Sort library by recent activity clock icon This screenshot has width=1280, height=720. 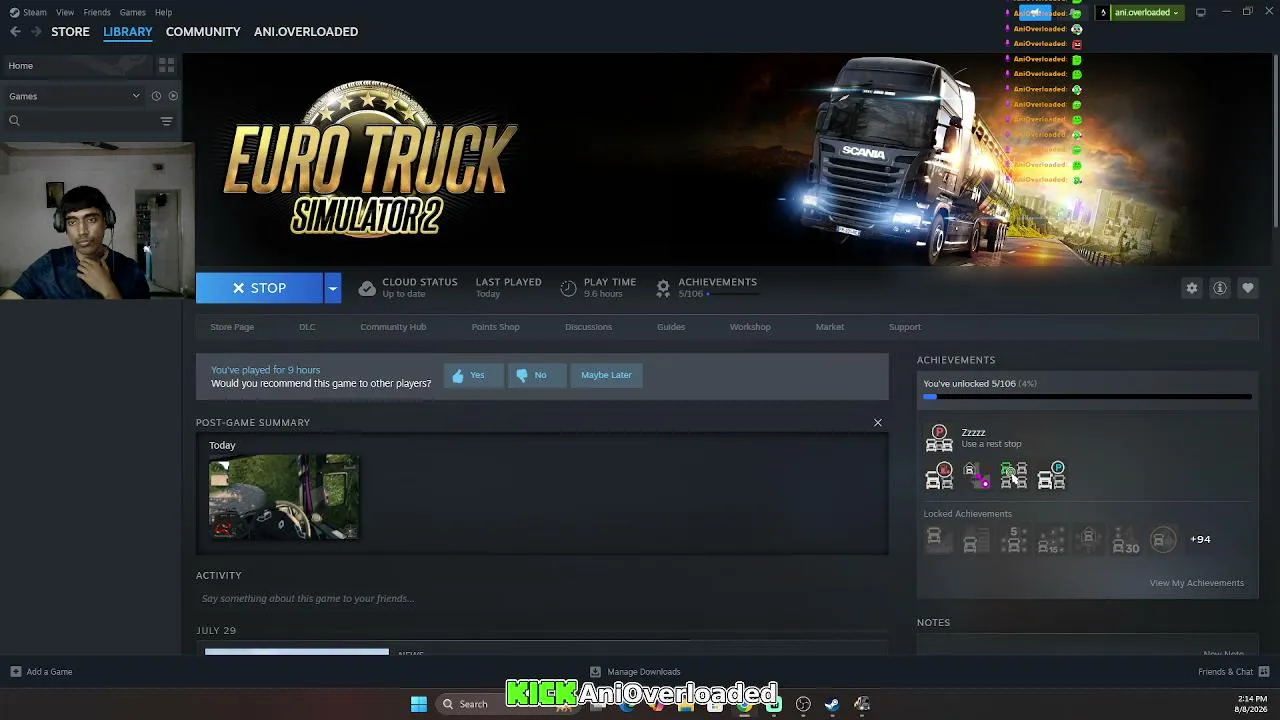[156, 96]
